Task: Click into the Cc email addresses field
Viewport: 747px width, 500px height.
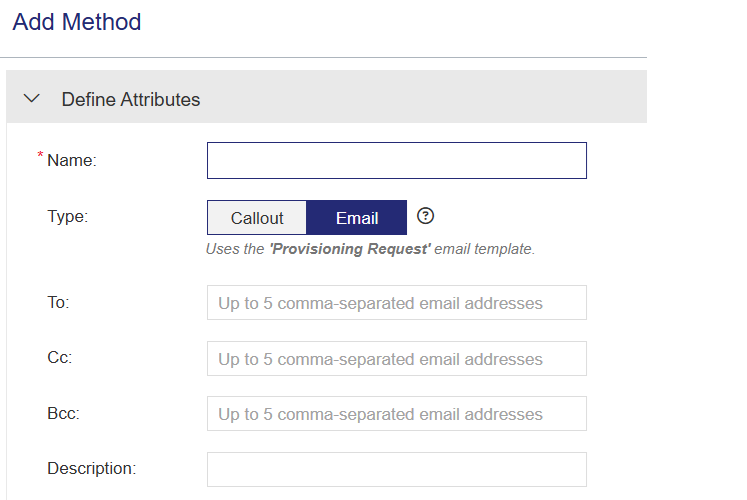Action: click(396, 359)
